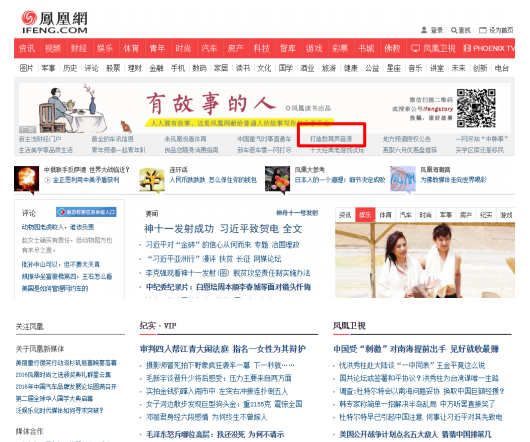The image size is (530, 442).
Task: Open 游戏 in the red navigation bar
Action: [314, 48]
